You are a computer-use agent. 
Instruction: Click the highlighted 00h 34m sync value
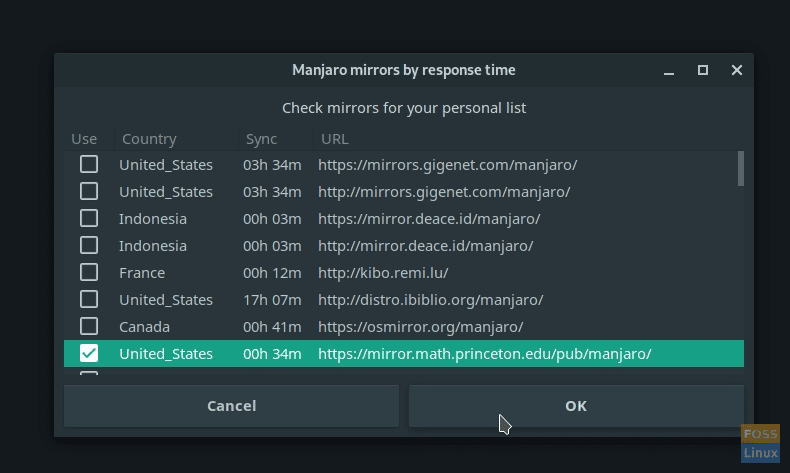(272, 354)
